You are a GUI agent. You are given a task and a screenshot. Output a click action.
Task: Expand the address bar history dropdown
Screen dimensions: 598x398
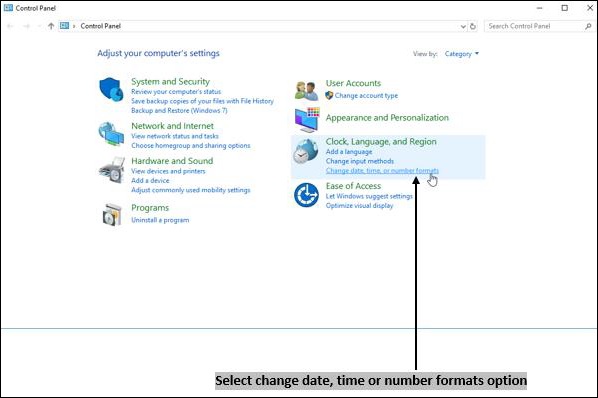(463, 26)
